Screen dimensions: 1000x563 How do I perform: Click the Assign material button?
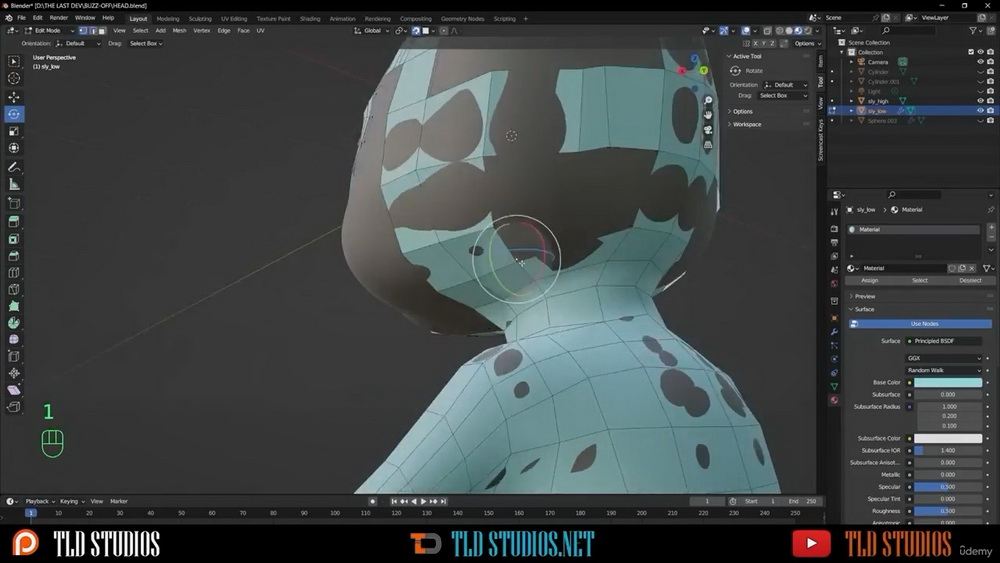click(x=869, y=281)
